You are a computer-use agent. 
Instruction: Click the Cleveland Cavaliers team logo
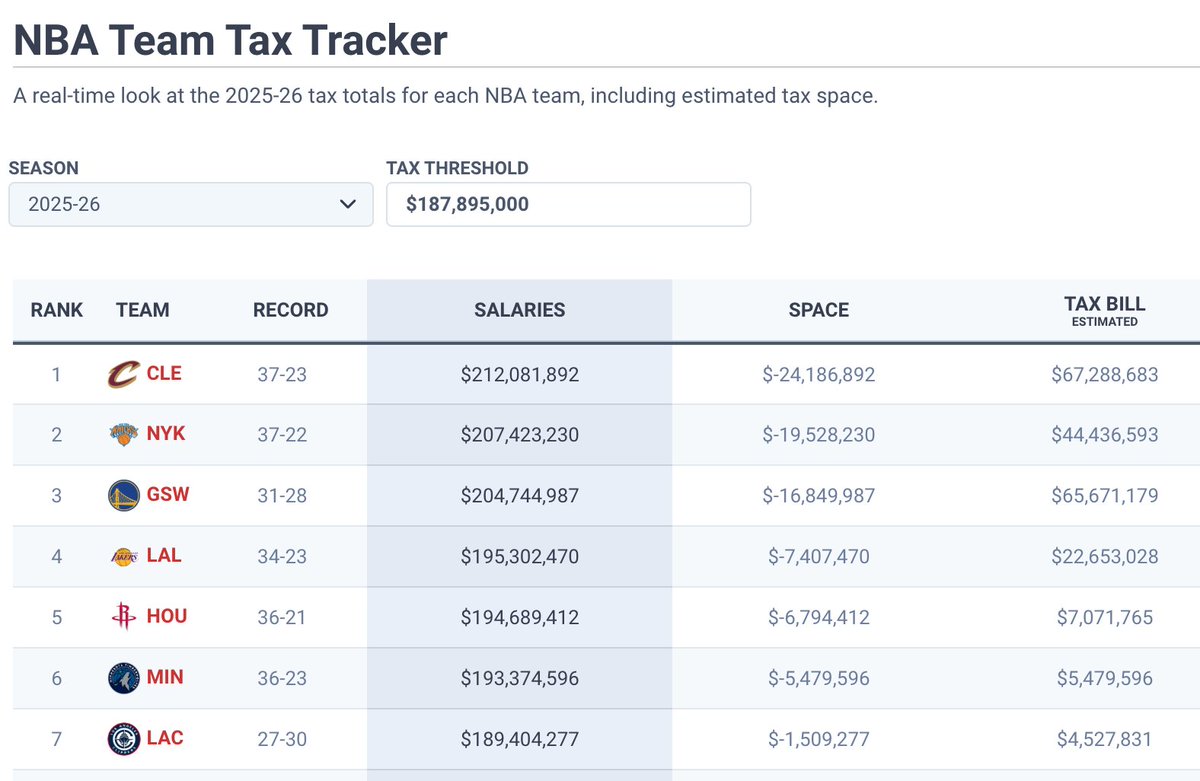(x=123, y=375)
